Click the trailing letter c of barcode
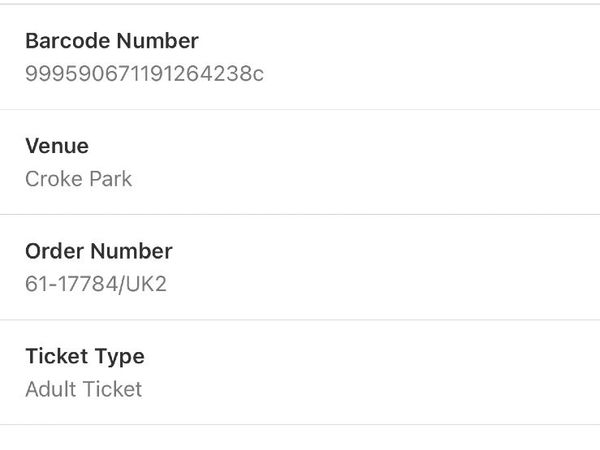This screenshot has height=450, width=600. click(x=258, y=75)
